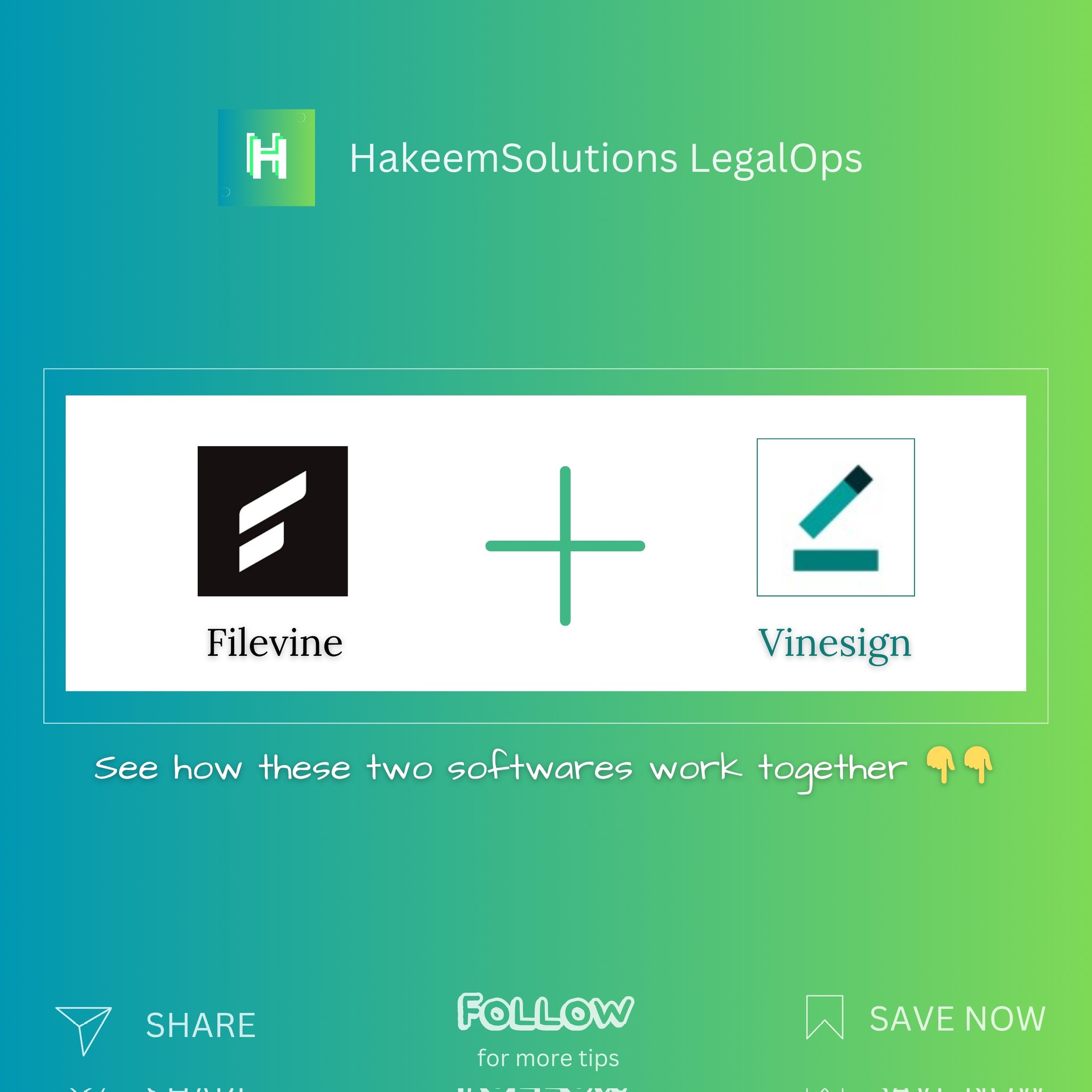
Task: Tap the FOLLOW bubble text
Action: (x=545, y=1011)
